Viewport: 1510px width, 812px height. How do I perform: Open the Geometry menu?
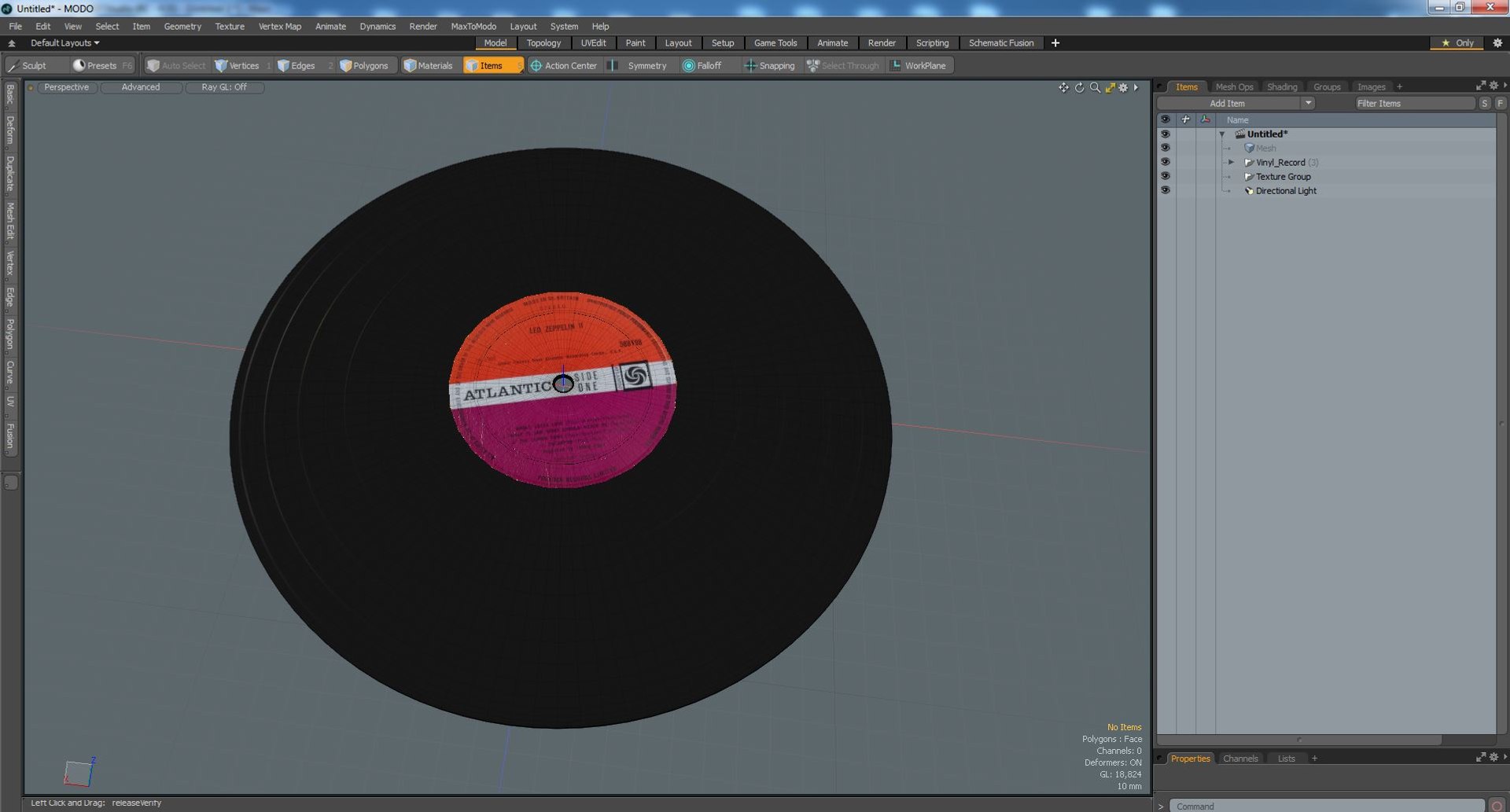[182, 26]
